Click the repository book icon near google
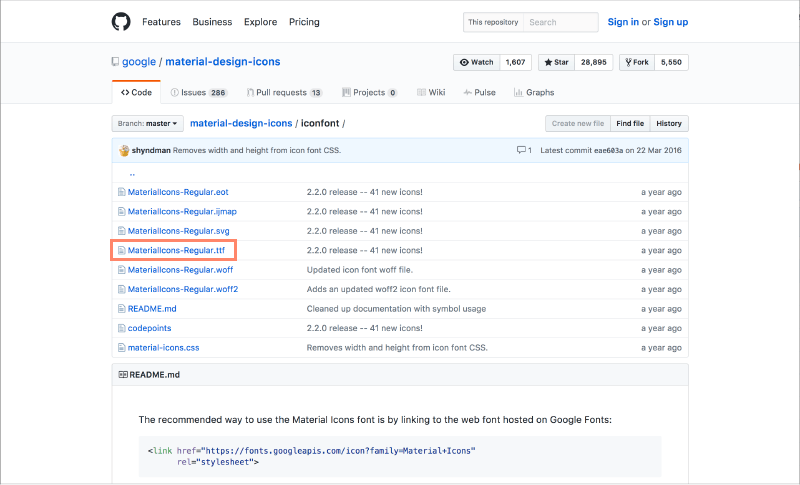The image size is (800, 485). [115, 62]
